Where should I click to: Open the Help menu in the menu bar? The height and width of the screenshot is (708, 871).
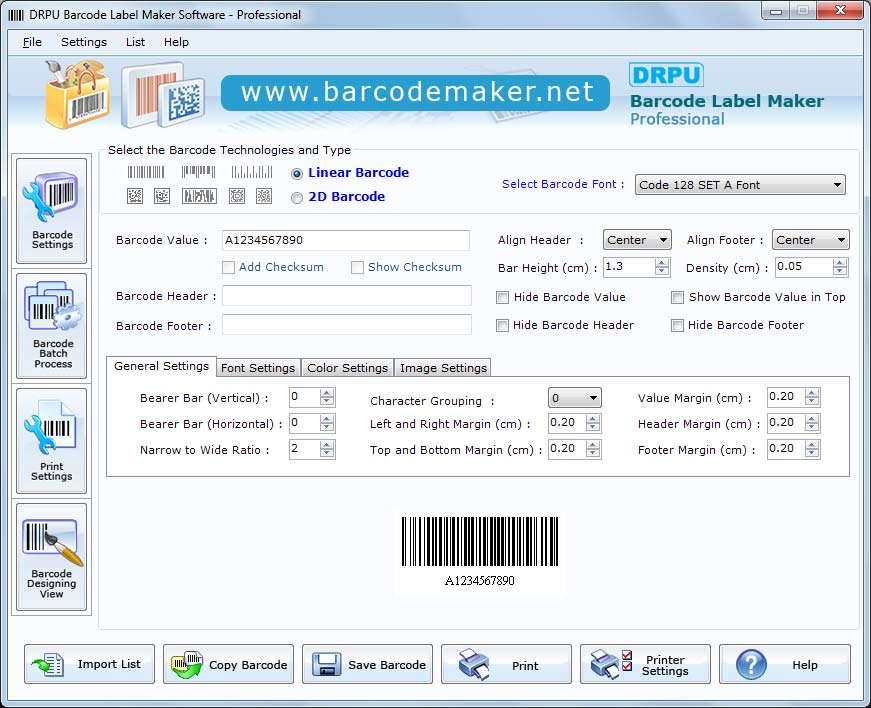176,42
